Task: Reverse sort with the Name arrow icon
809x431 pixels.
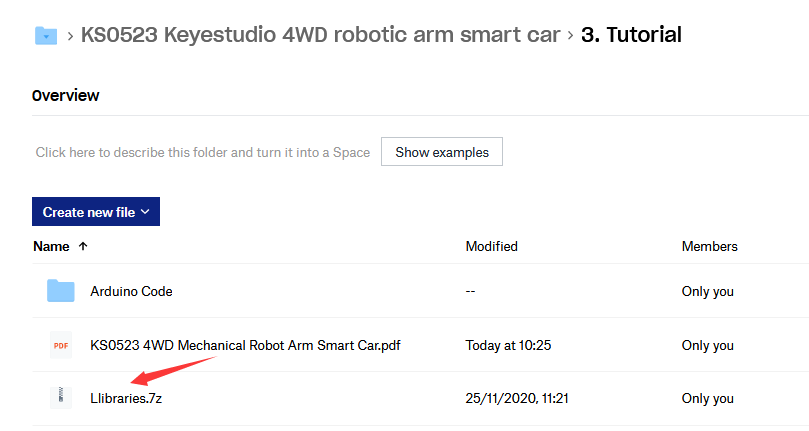Action: click(x=83, y=246)
